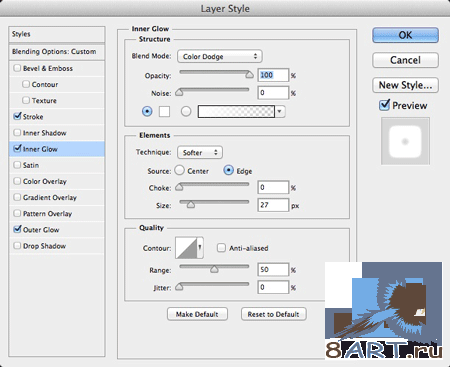Screen dimensions: 450x367
Task: Turn on Gradient Overlay checkbox
Action: pyautogui.click(x=17, y=197)
